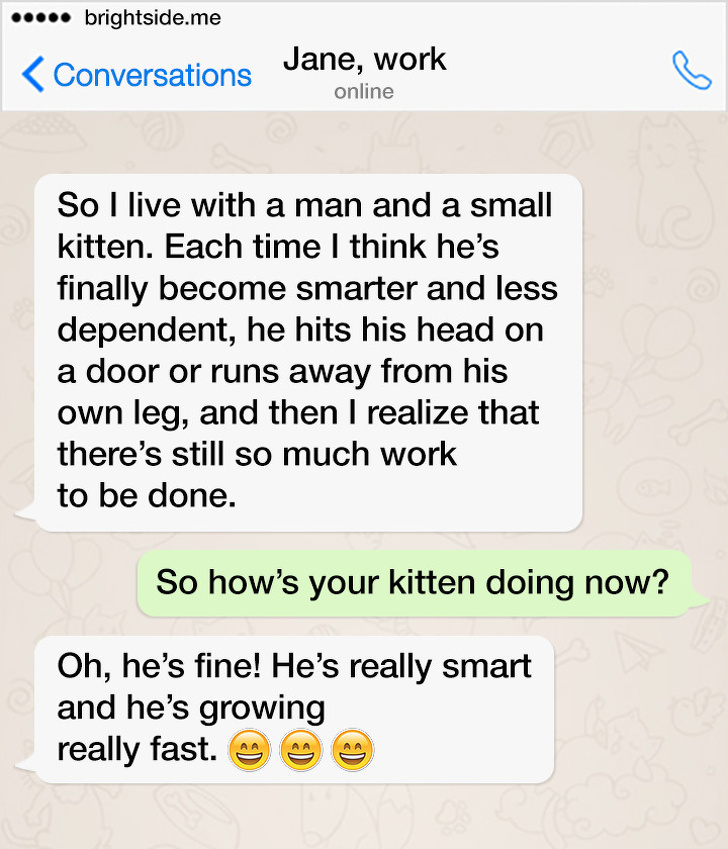The height and width of the screenshot is (849, 728).
Task: Open the Jane, work contact title
Action: [x=364, y=58]
